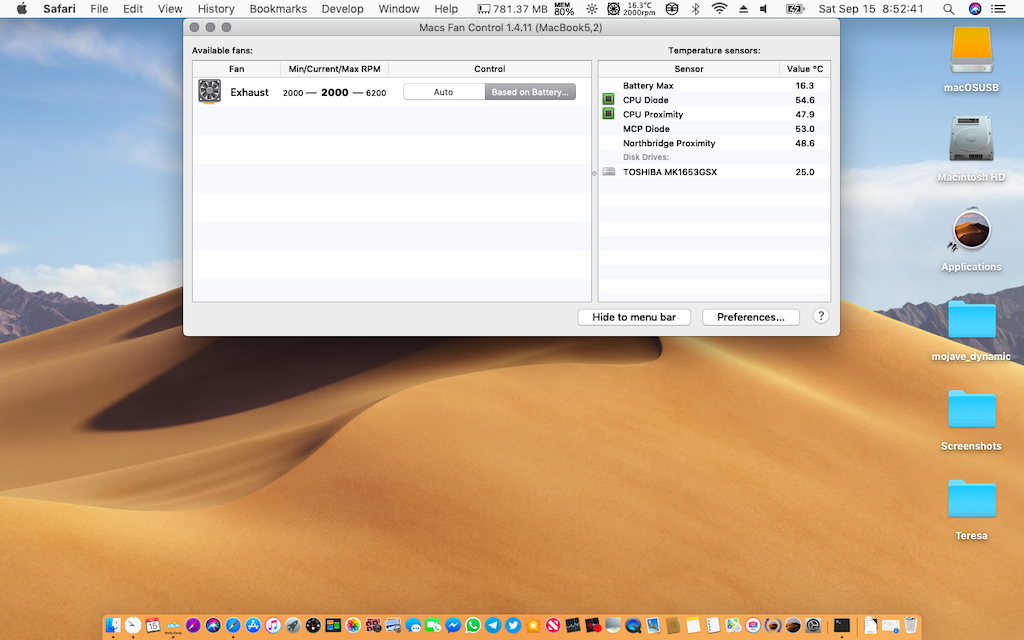This screenshot has height=640, width=1024.
Task: Open Preferences in Macs Fan Control
Action: pyautogui.click(x=750, y=317)
